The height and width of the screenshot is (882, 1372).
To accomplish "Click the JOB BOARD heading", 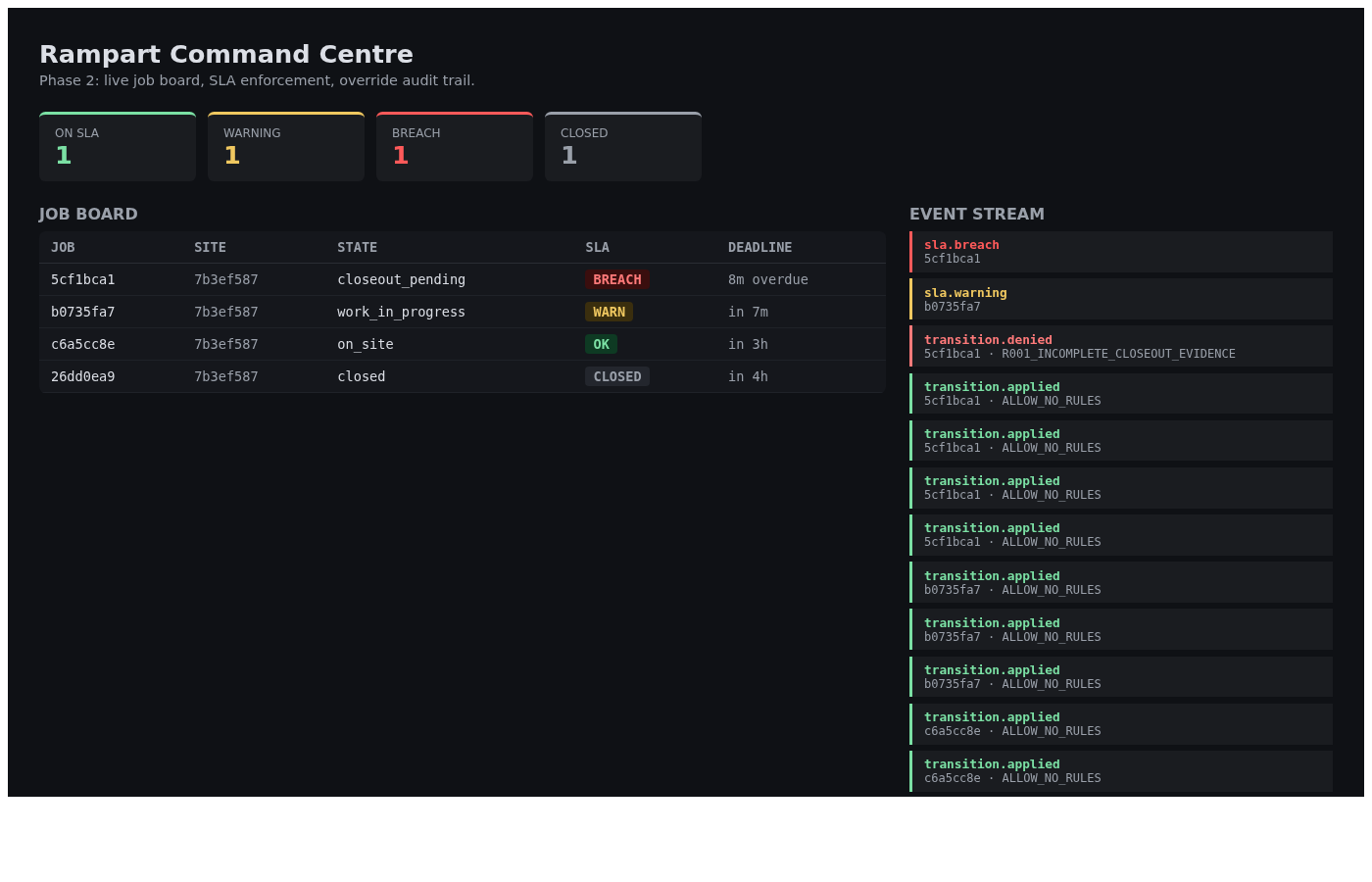I will [88, 214].
